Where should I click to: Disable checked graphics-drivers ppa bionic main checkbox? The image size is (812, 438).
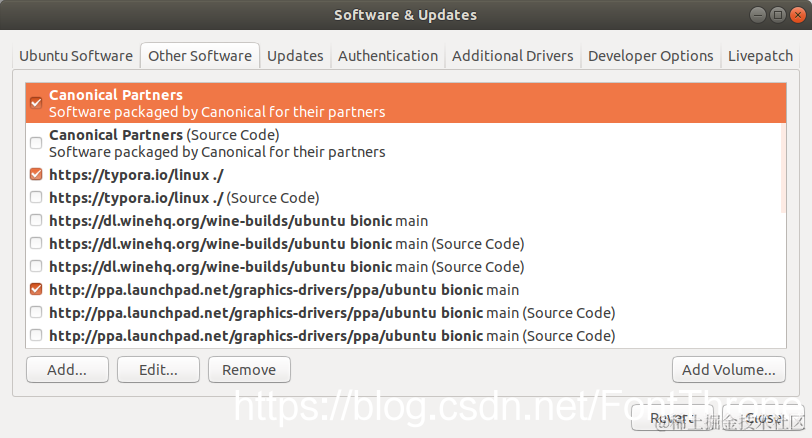pyautogui.click(x=36, y=289)
